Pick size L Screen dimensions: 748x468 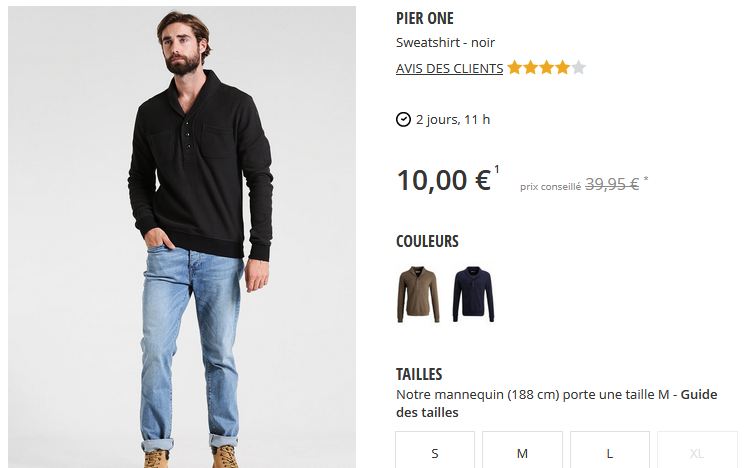tap(609, 452)
